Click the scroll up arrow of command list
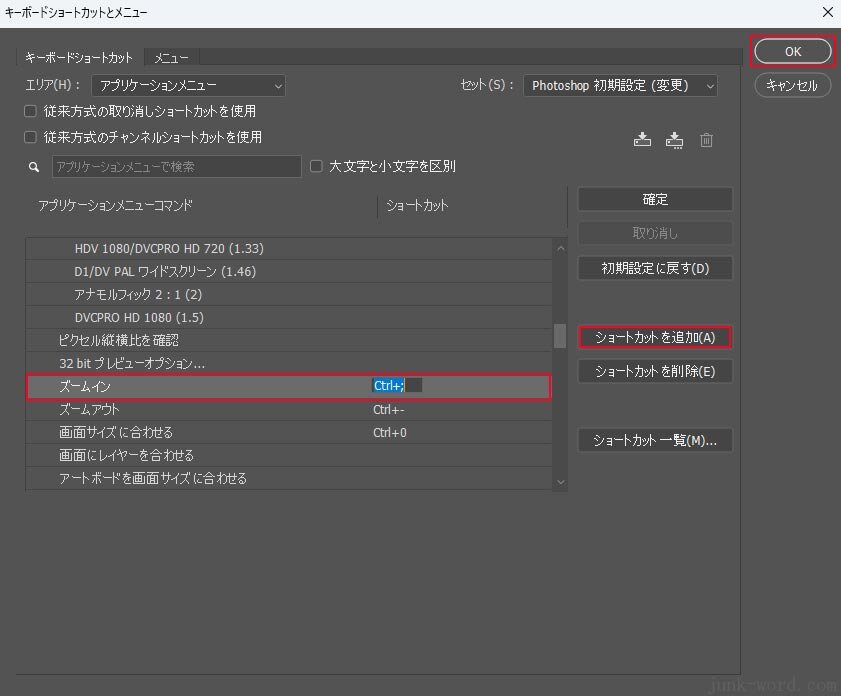841x696 pixels. click(x=560, y=248)
